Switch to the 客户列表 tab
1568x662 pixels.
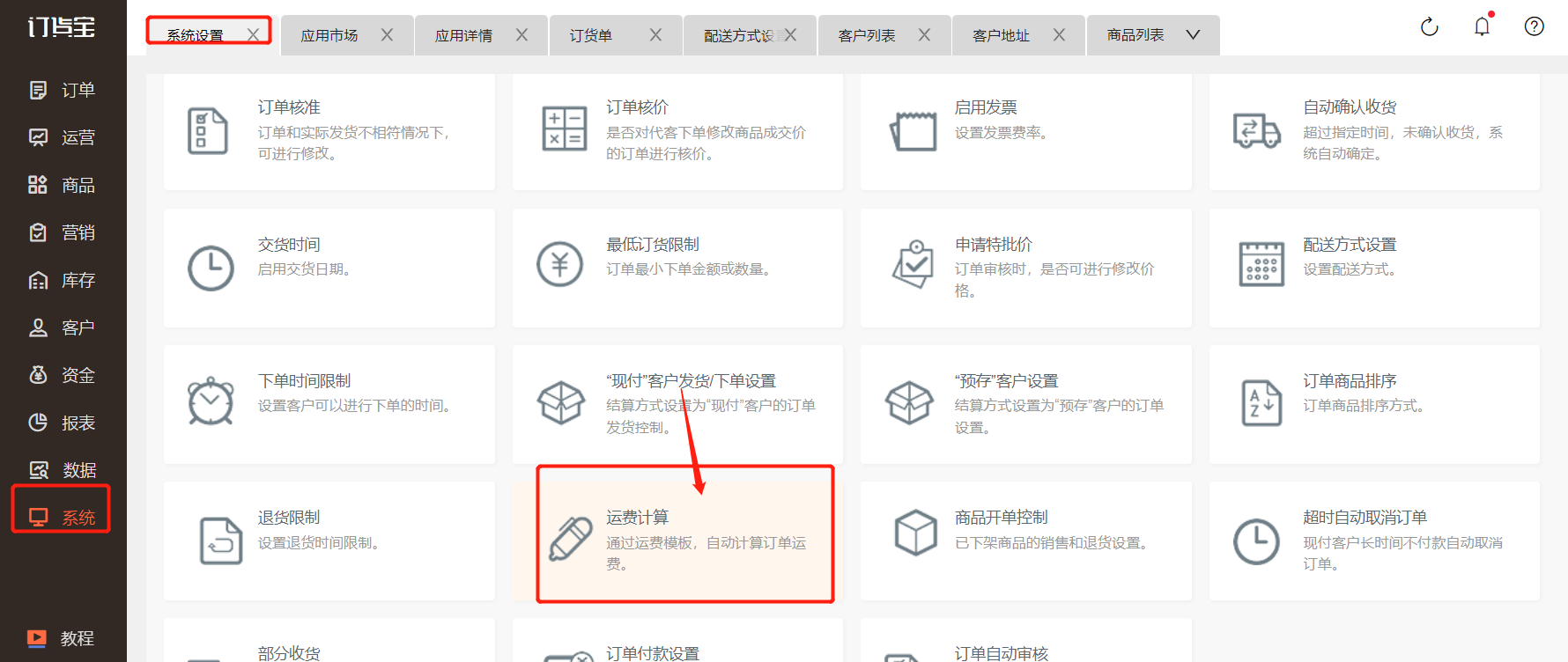(867, 35)
